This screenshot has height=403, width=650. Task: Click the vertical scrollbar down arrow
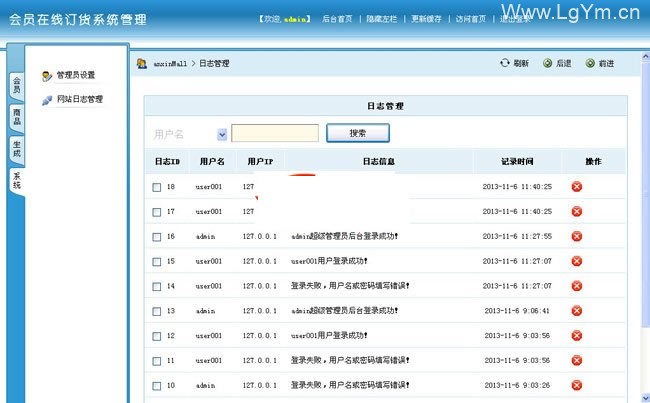click(x=645, y=397)
